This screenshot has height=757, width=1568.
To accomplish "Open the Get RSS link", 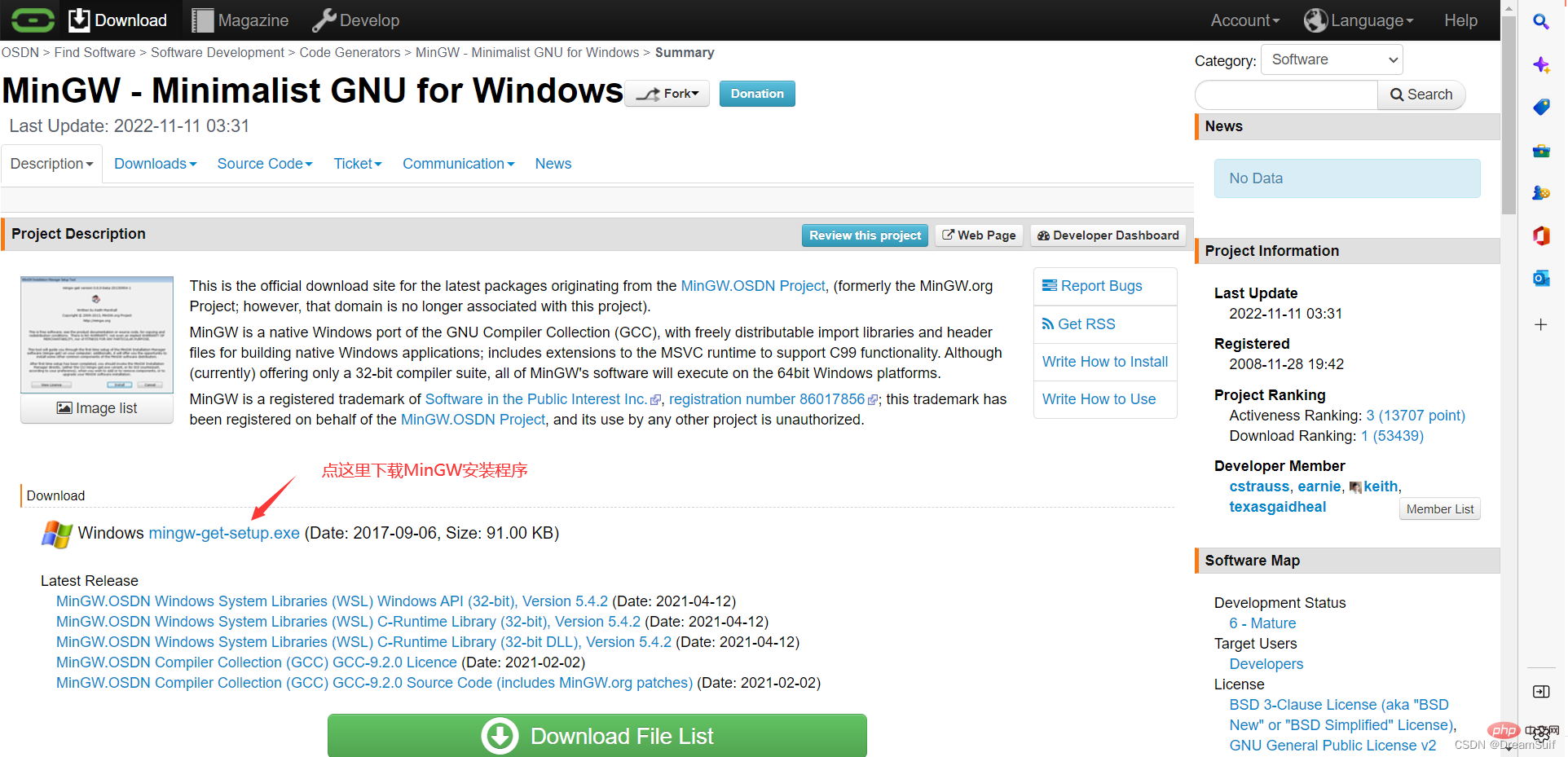I will [1079, 324].
